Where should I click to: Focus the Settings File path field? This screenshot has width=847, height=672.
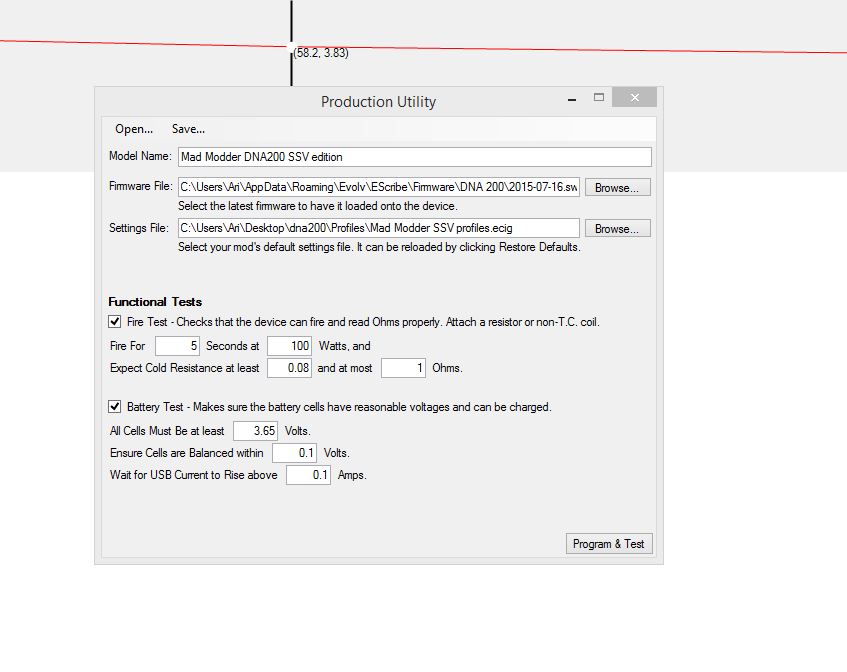pos(379,228)
